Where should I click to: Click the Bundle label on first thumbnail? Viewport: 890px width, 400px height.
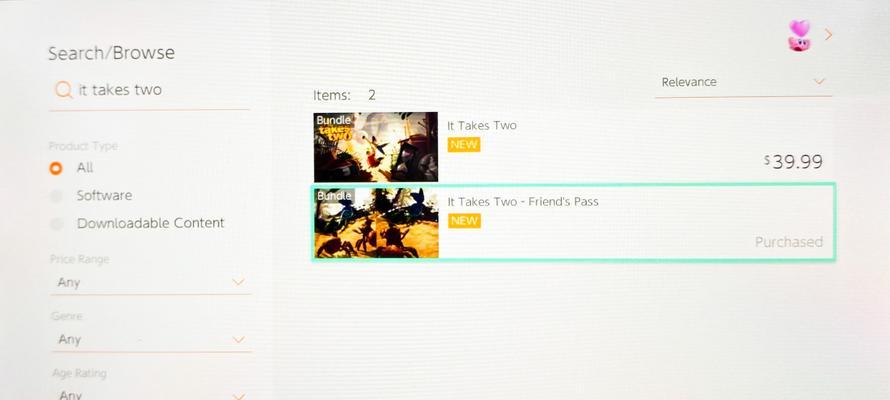pos(333,120)
